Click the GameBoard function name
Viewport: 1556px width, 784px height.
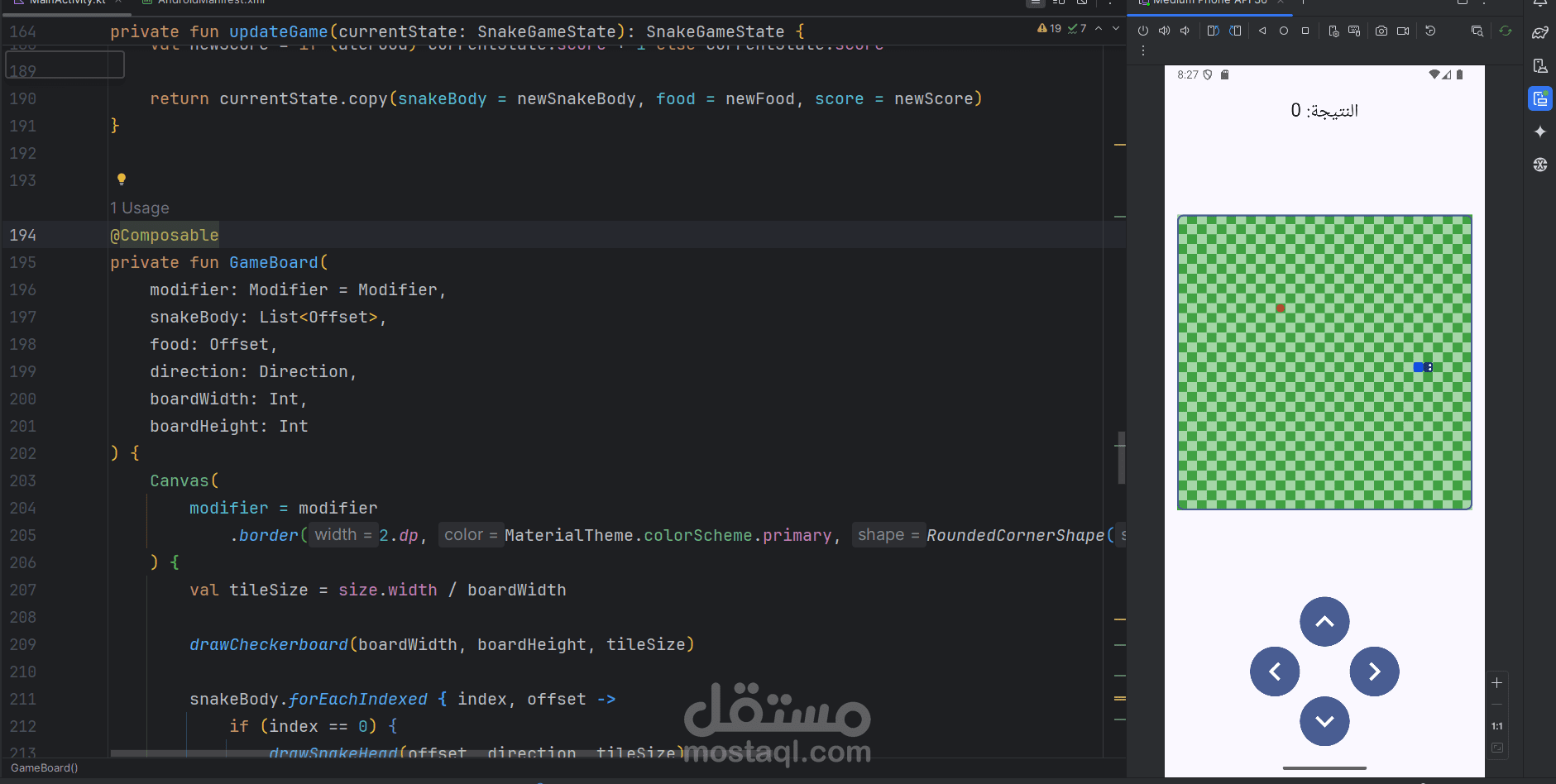(x=274, y=262)
